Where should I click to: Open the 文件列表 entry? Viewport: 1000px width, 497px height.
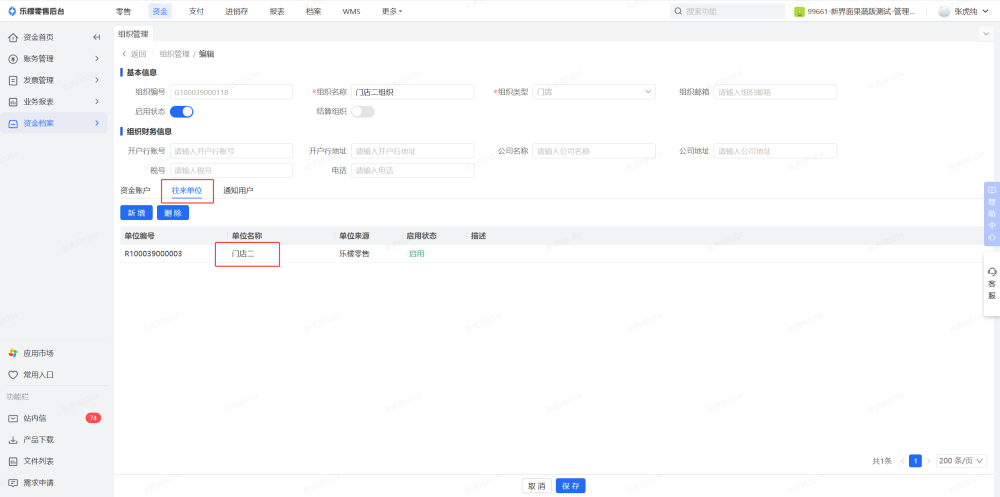click(38, 461)
